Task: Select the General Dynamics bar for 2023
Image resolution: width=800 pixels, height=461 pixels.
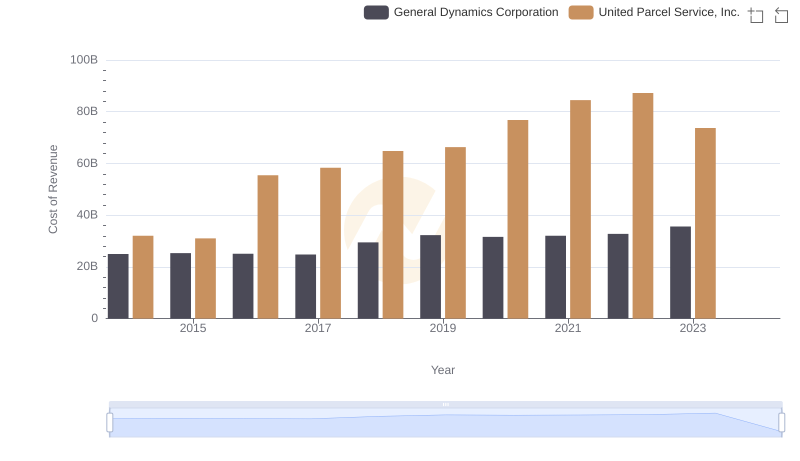Action: click(680, 273)
